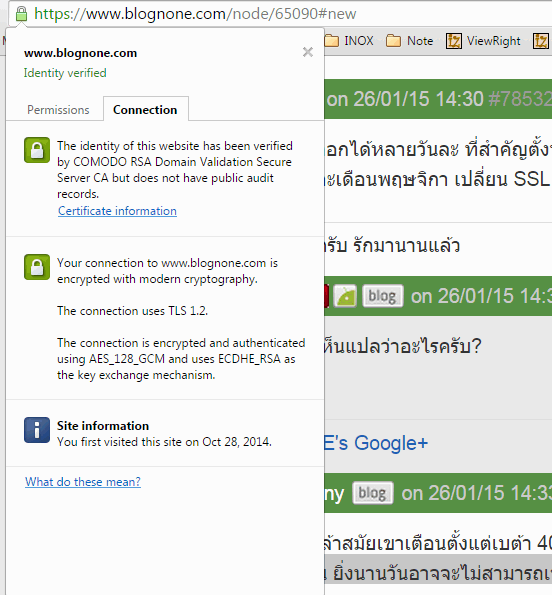This screenshot has width=552, height=595.
Task: Open the ViewRight bookmark
Action: (483, 41)
